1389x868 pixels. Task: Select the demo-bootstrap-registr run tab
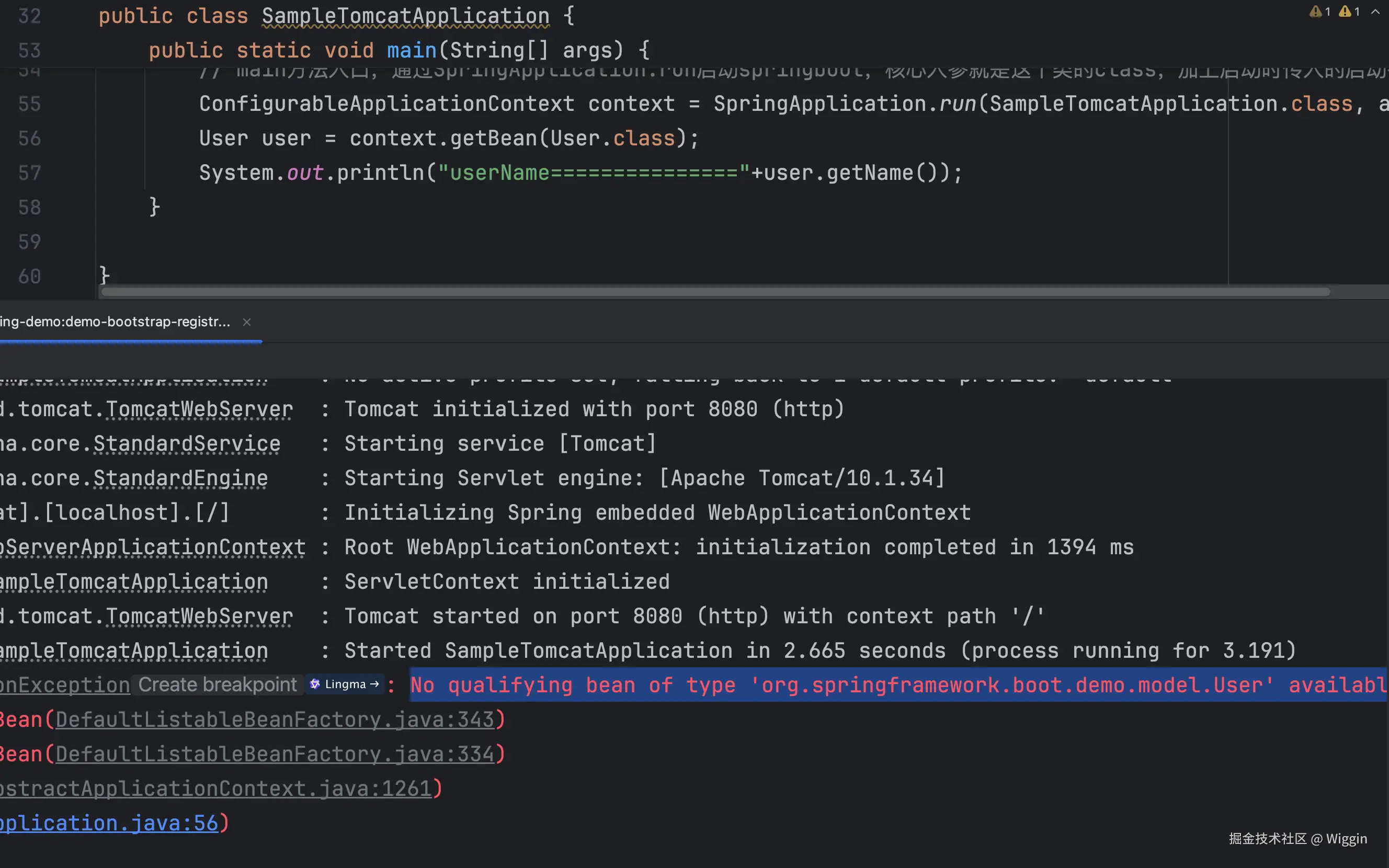115,322
